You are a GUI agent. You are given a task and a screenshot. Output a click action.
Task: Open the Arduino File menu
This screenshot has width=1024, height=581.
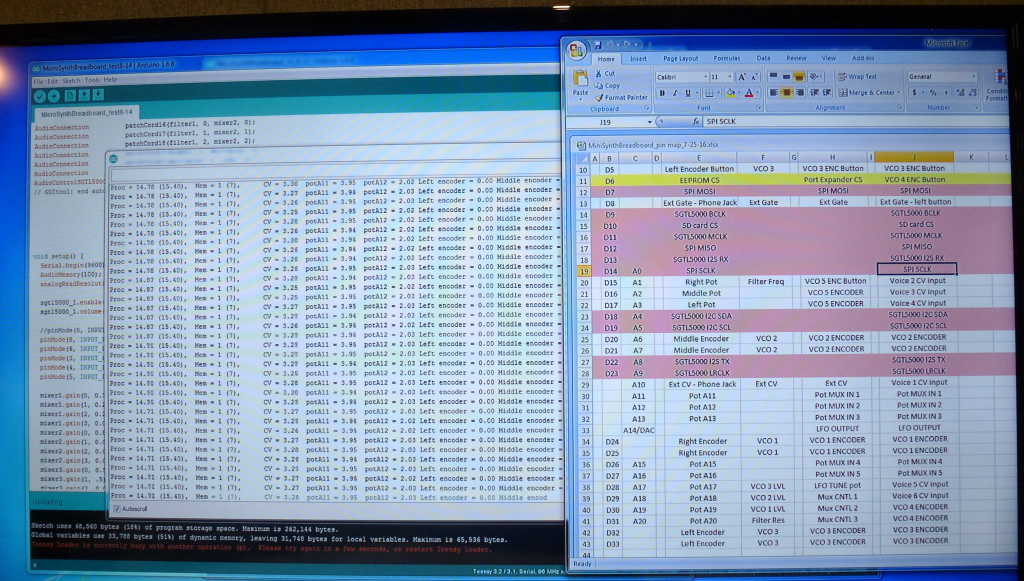38,82
